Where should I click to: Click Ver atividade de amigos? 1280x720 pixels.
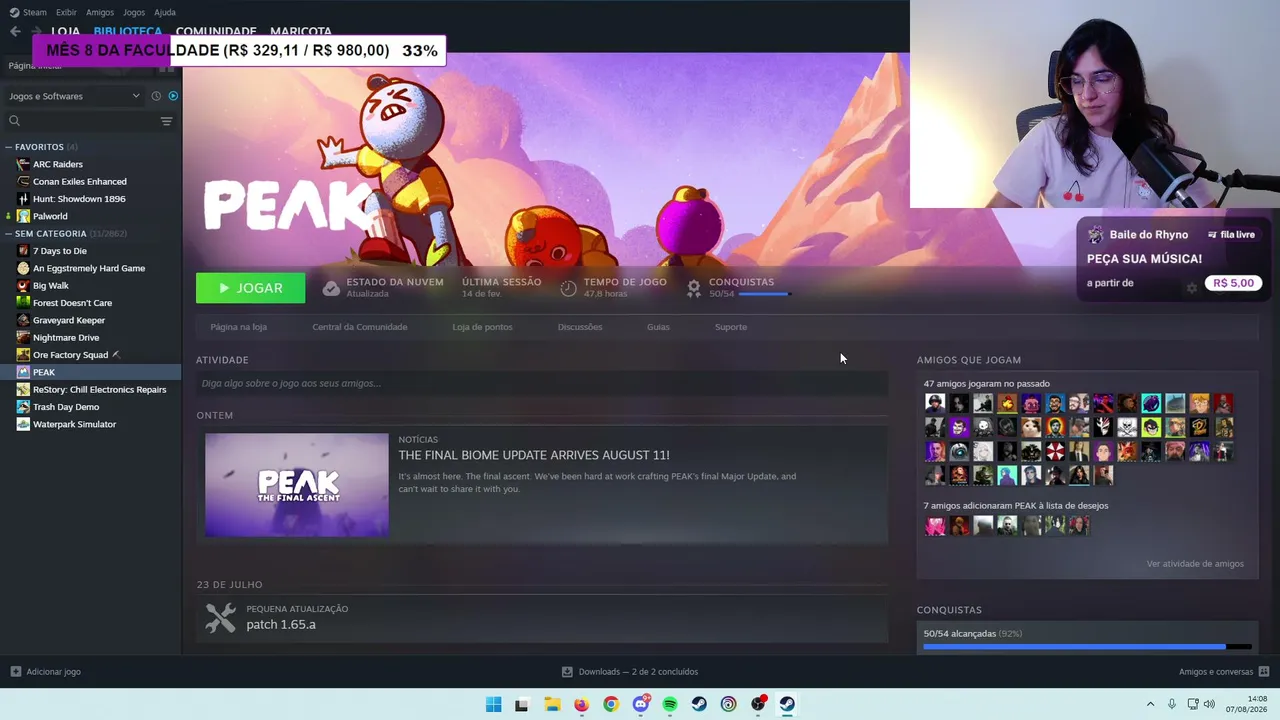tap(1195, 564)
